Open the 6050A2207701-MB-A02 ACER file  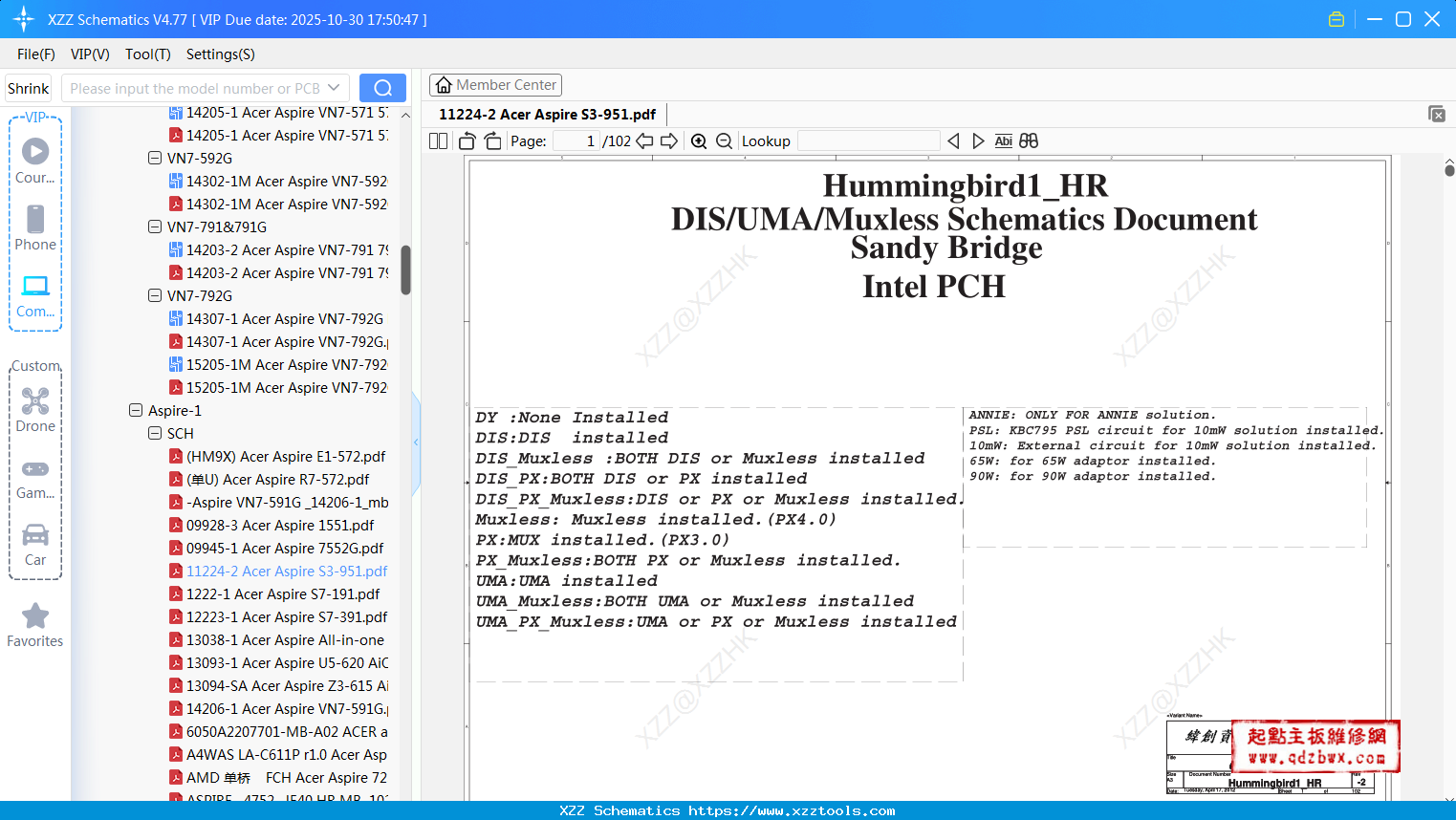coord(279,732)
